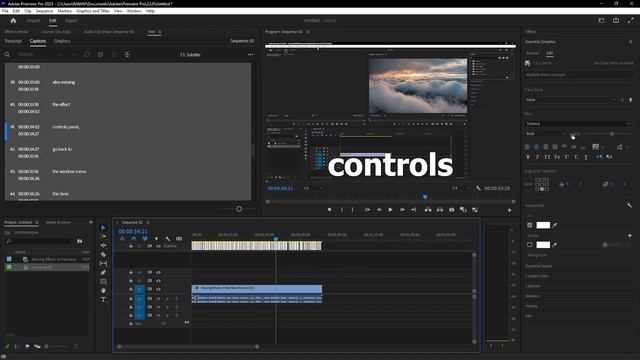Open the File menu
This screenshot has width=640, height=360.
(x=5, y=11)
